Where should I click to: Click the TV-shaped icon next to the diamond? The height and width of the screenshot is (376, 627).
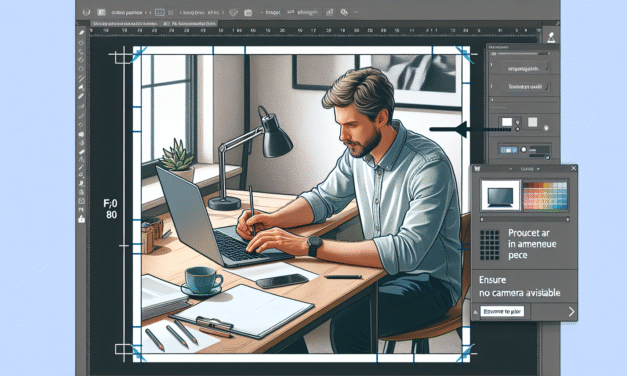tap(248, 13)
